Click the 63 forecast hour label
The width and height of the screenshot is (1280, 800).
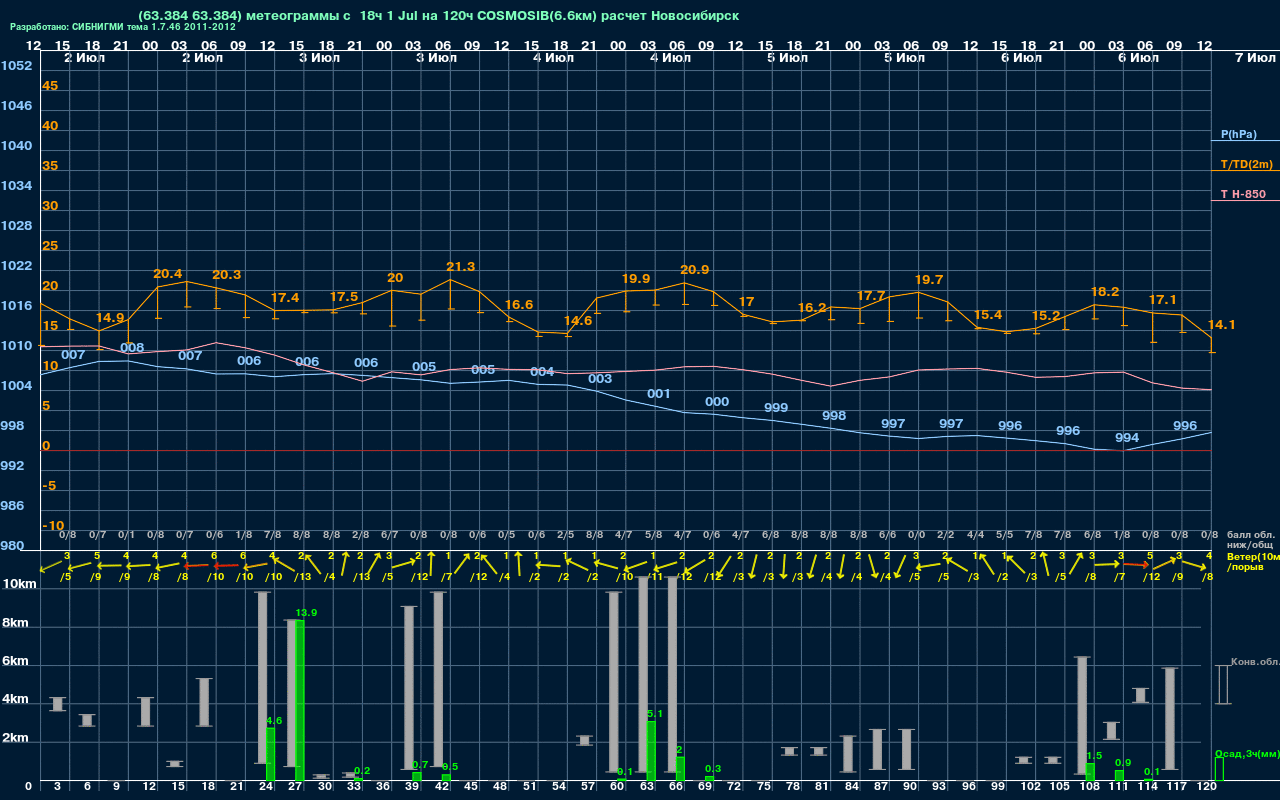[648, 787]
